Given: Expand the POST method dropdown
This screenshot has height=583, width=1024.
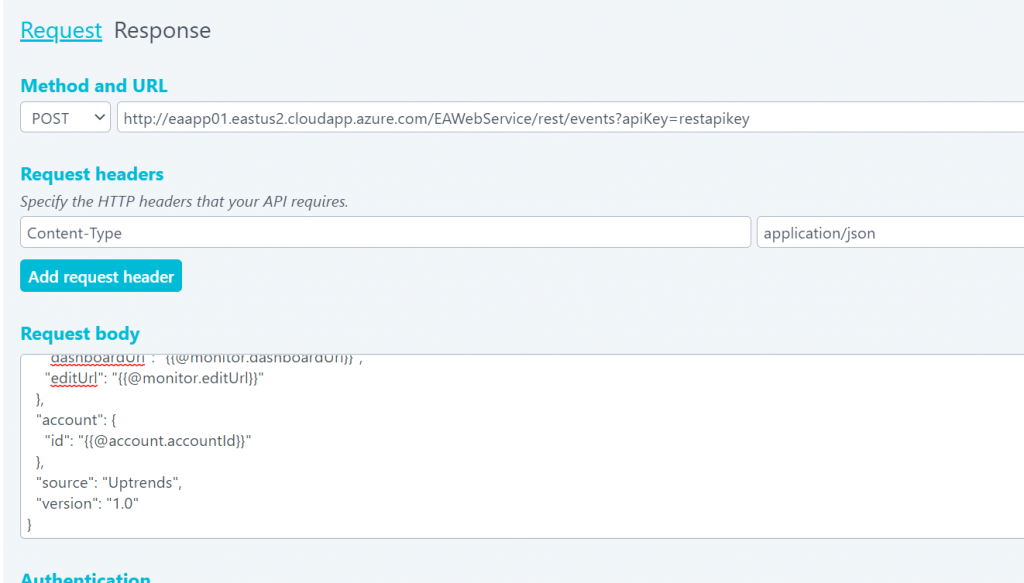Looking at the screenshot, I should tap(65, 118).
